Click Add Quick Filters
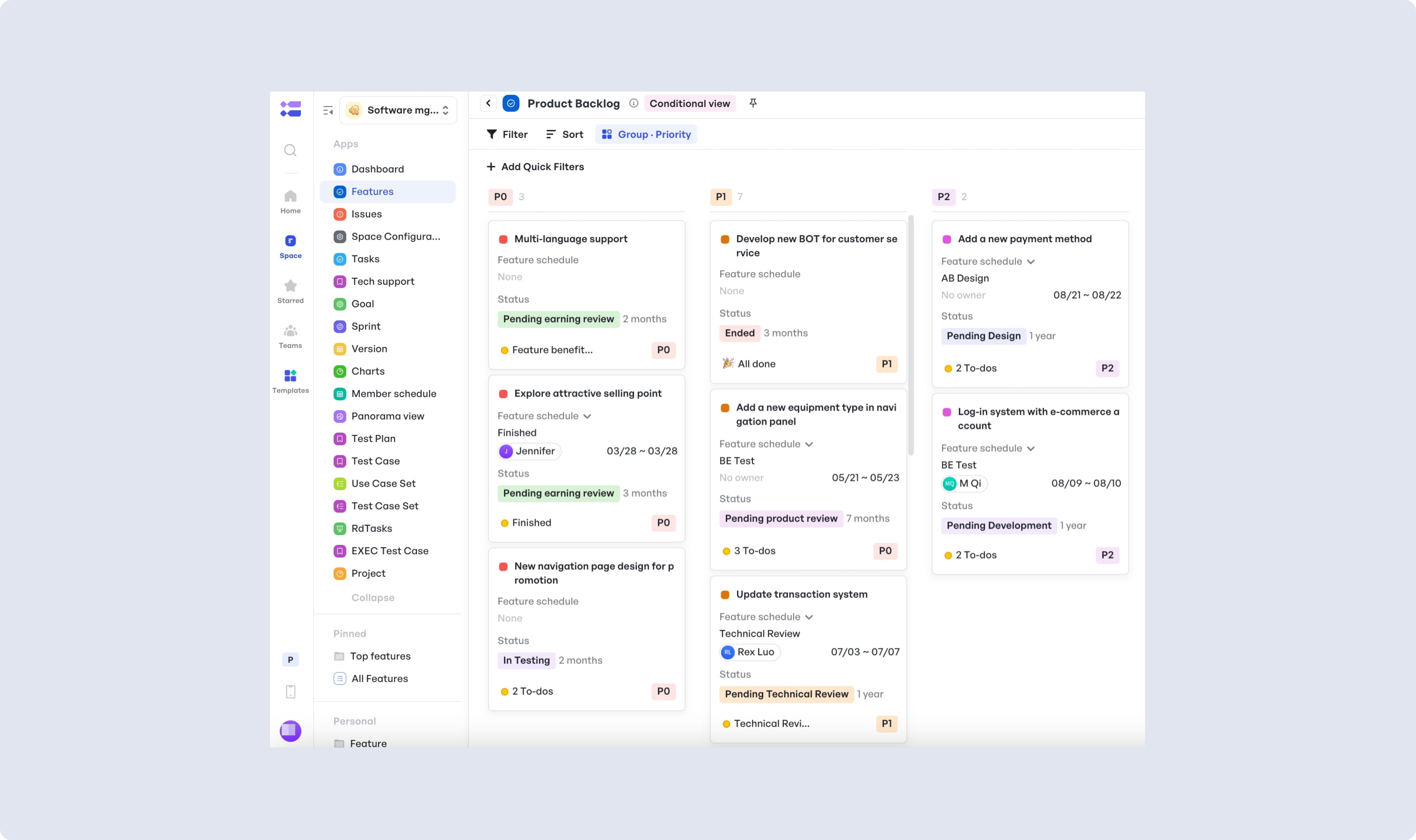This screenshot has height=840, width=1416. tap(535, 166)
